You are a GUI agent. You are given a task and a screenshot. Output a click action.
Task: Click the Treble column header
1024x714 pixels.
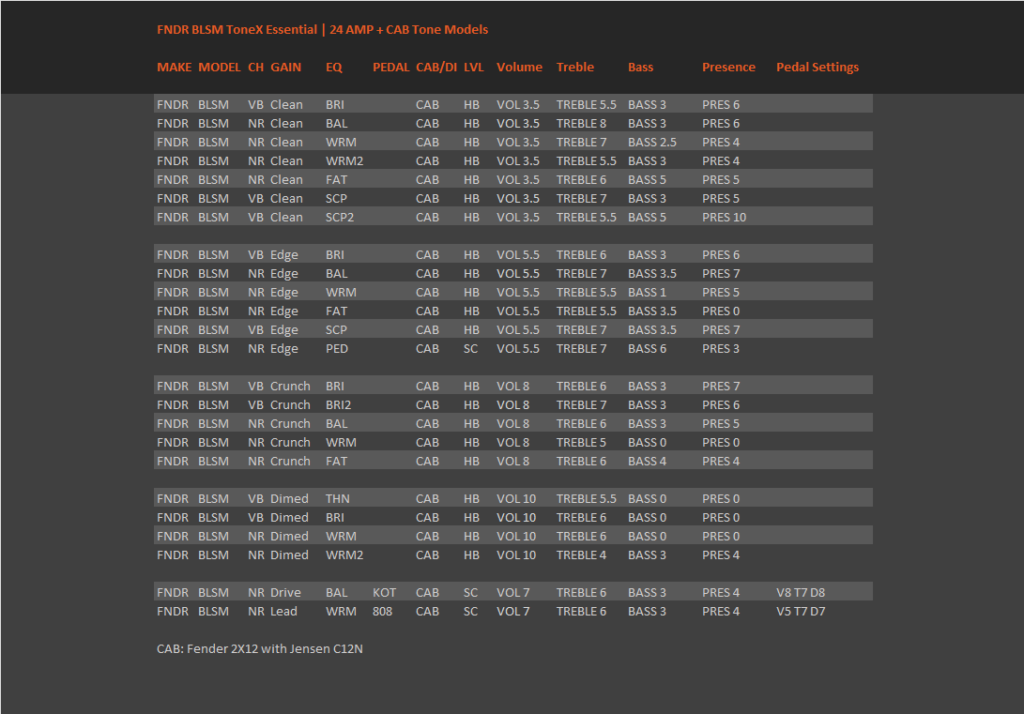[575, 67]
